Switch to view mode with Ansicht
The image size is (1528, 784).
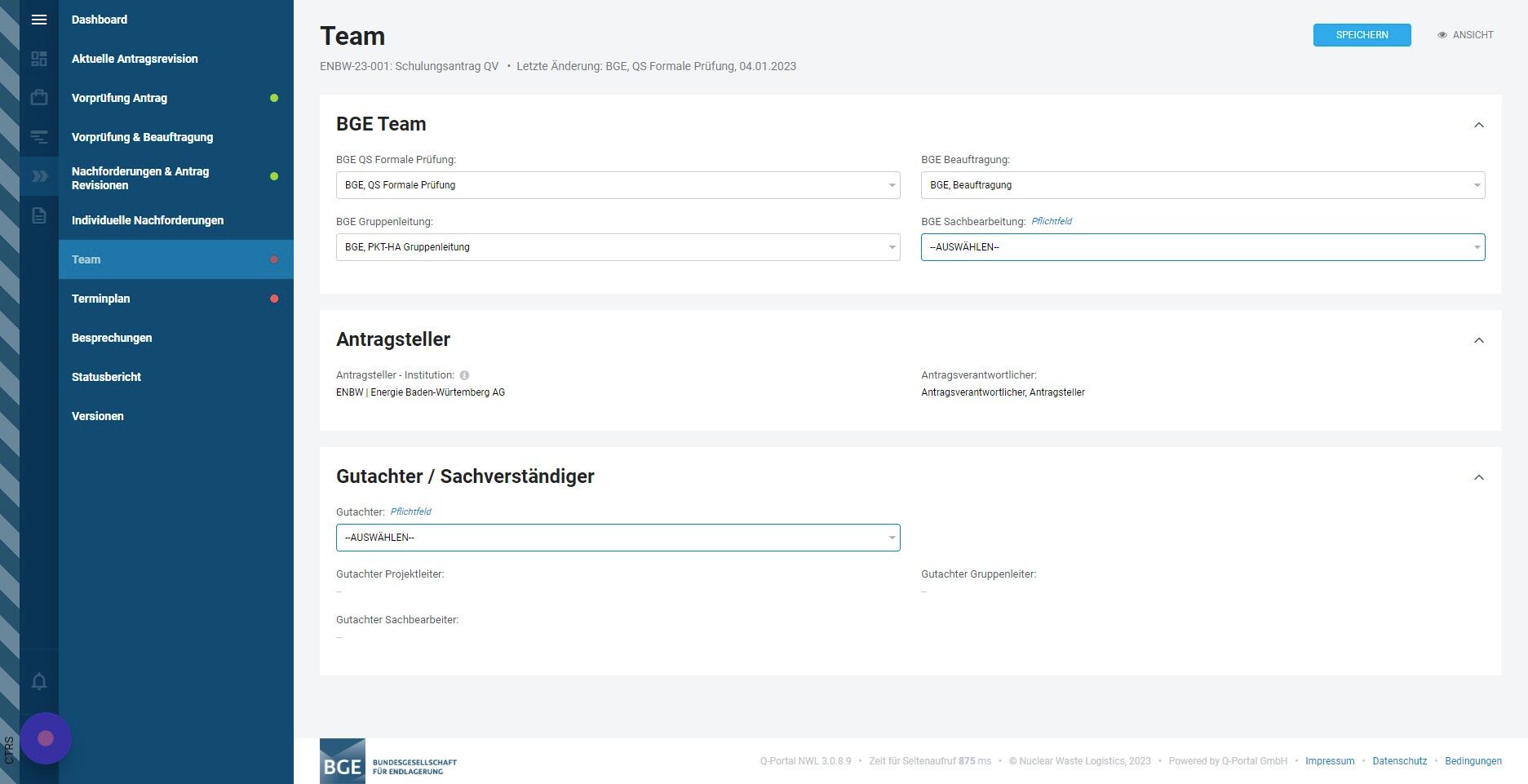pos(1465,35)
